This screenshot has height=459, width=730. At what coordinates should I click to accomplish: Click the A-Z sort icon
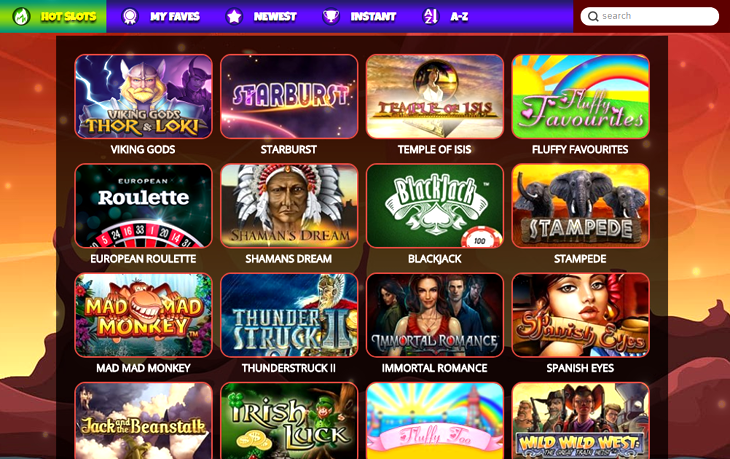pos(430,17)
